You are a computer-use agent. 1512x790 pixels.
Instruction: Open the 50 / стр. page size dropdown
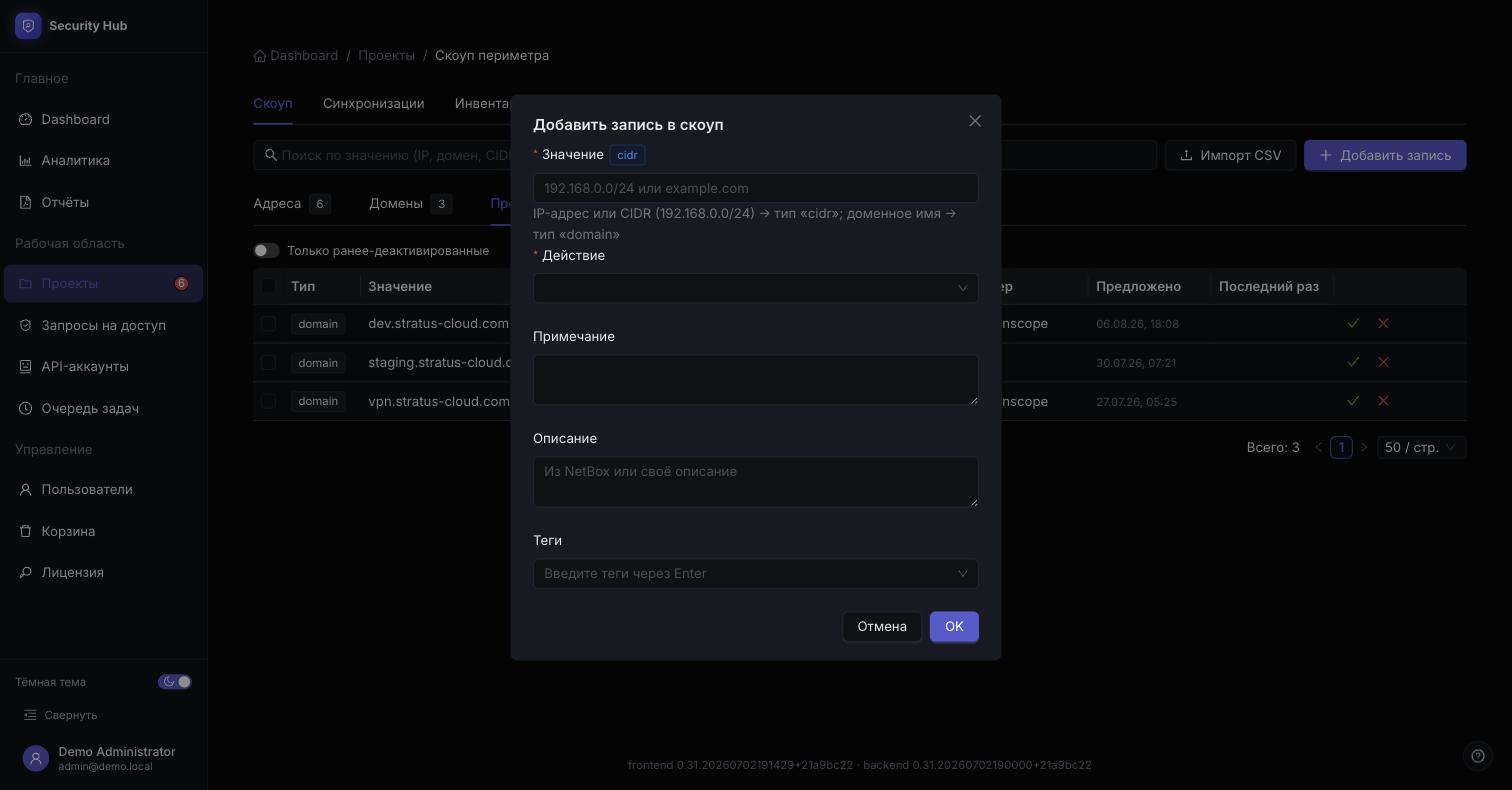pos(1422,447)
